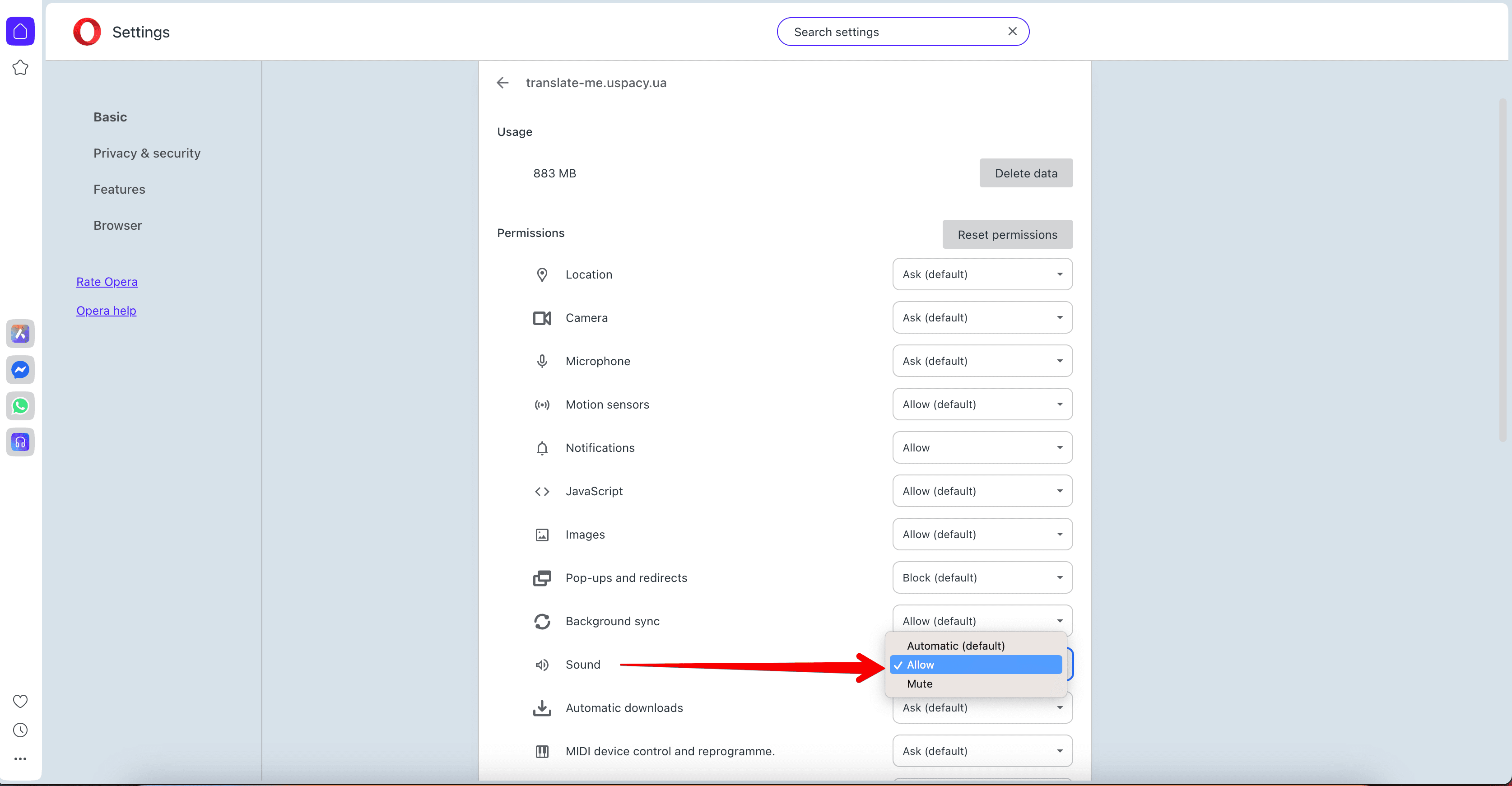Click the Sound speaker icon
The width and height of the screenshot is (1512, 786).
tap(542, 665)
